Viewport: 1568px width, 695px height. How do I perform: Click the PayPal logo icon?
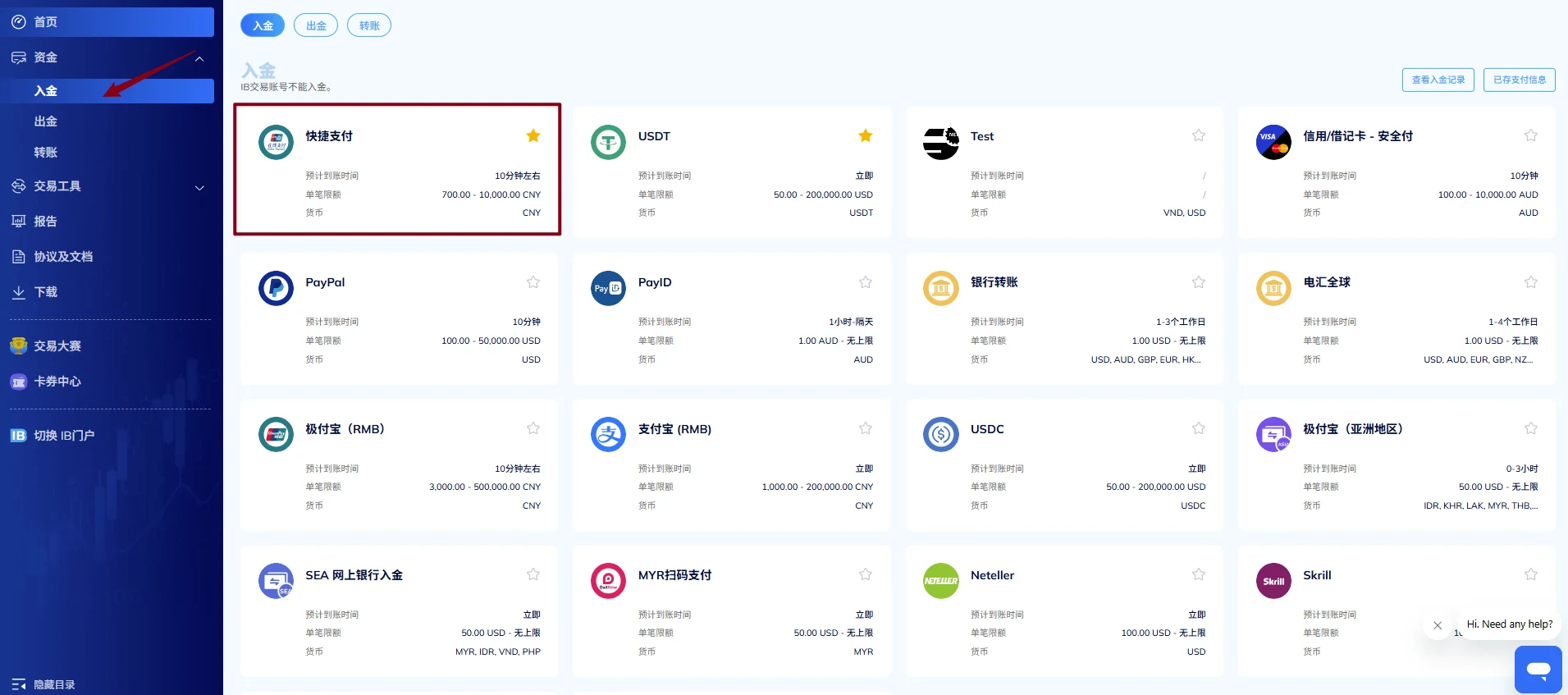276,289
